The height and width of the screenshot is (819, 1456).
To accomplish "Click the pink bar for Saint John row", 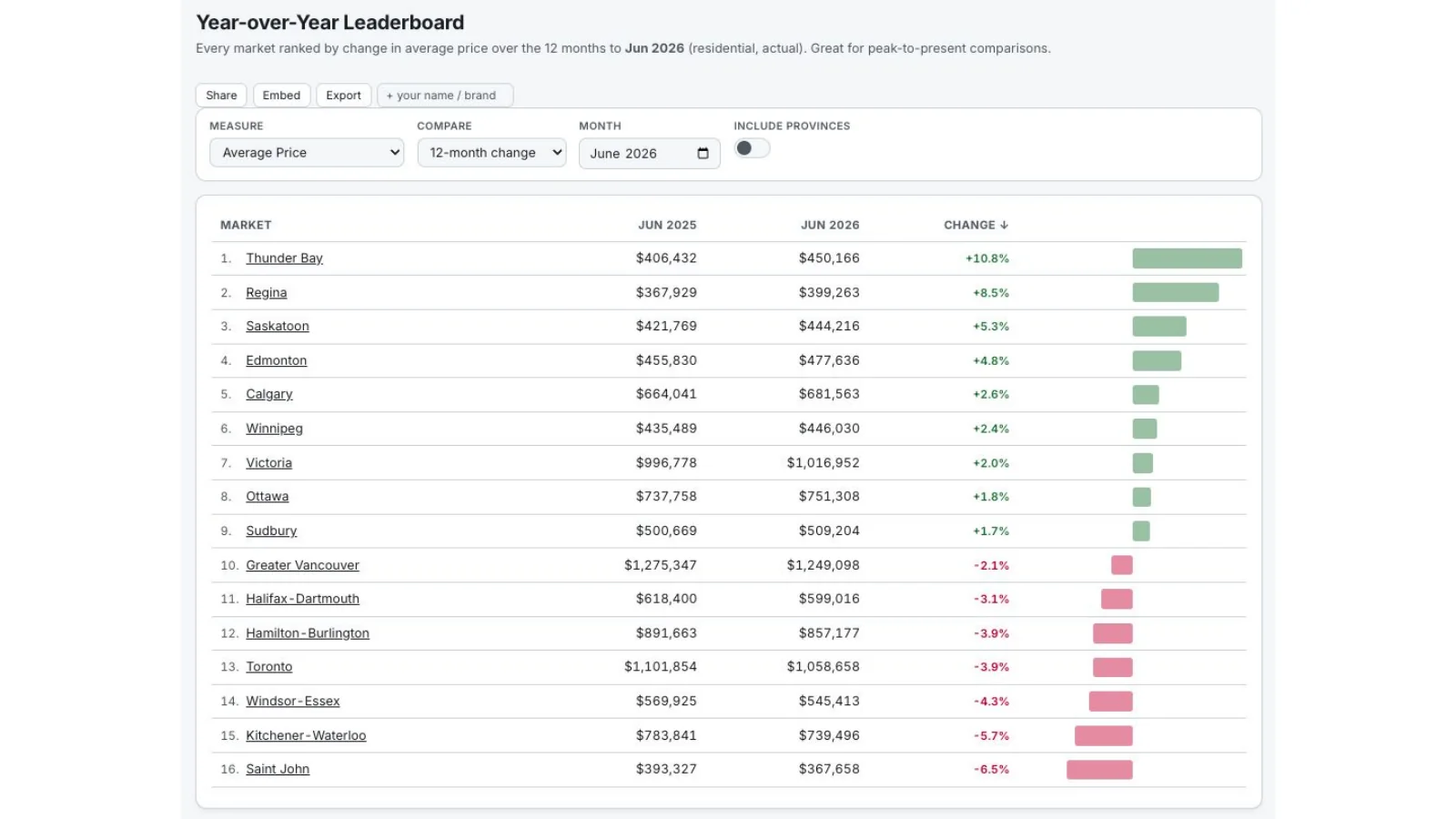I will (1099, 770).
